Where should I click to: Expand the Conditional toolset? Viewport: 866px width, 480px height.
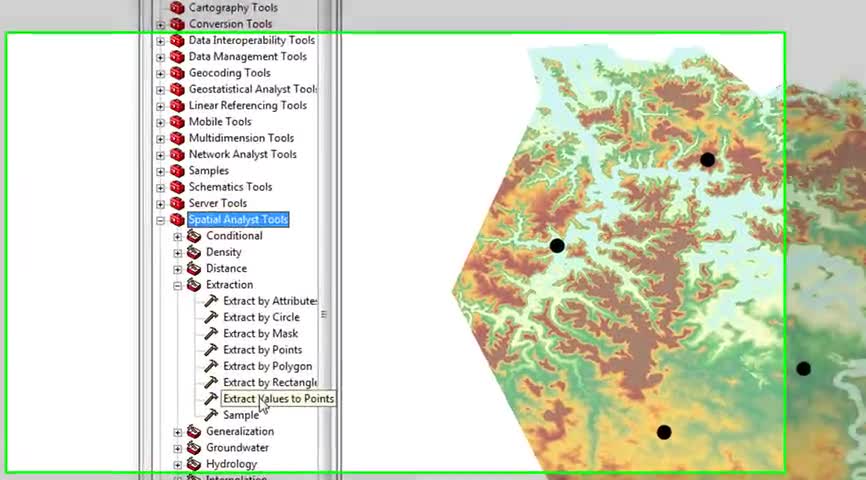tap(177, 237)
